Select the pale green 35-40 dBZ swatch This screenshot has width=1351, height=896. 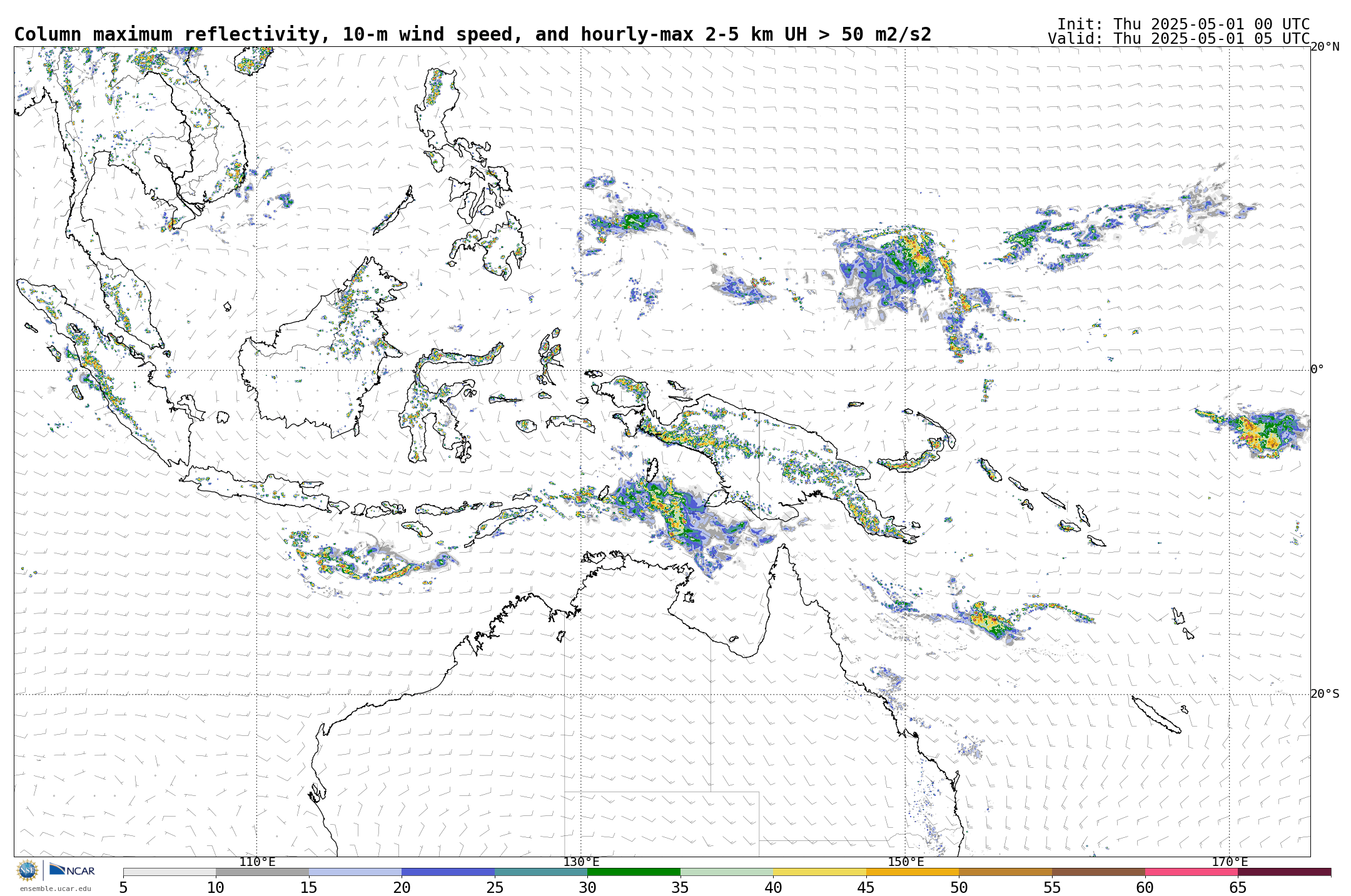point(727,872)
